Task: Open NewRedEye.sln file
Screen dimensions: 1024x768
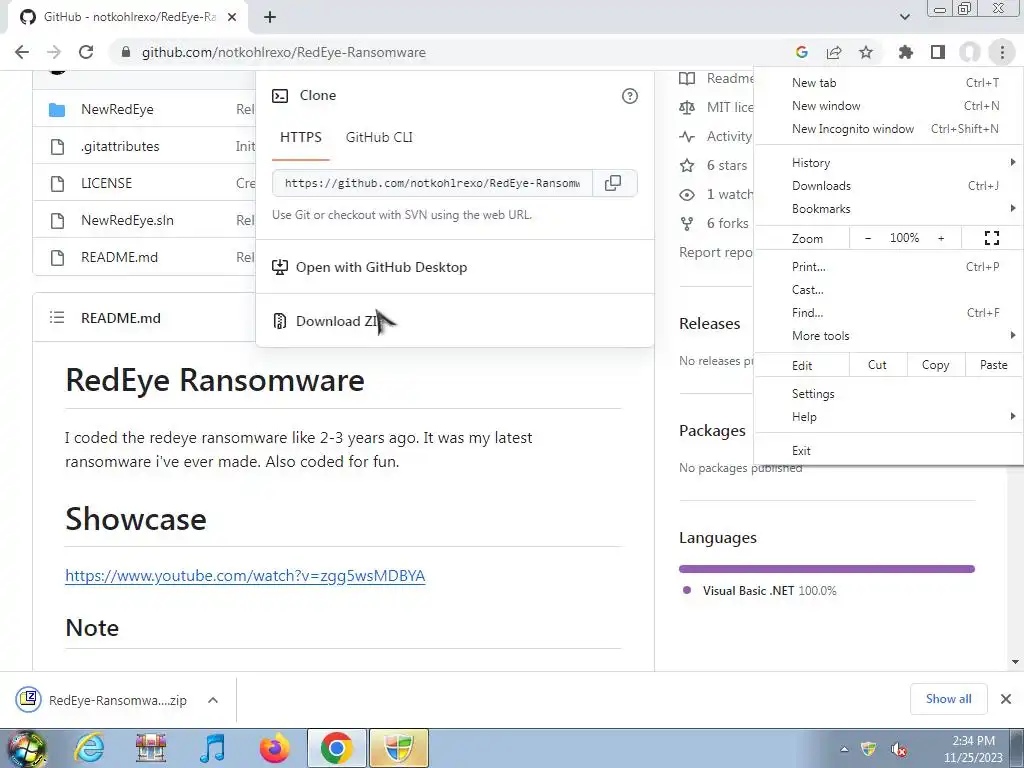Action: [x=127, y=220]
